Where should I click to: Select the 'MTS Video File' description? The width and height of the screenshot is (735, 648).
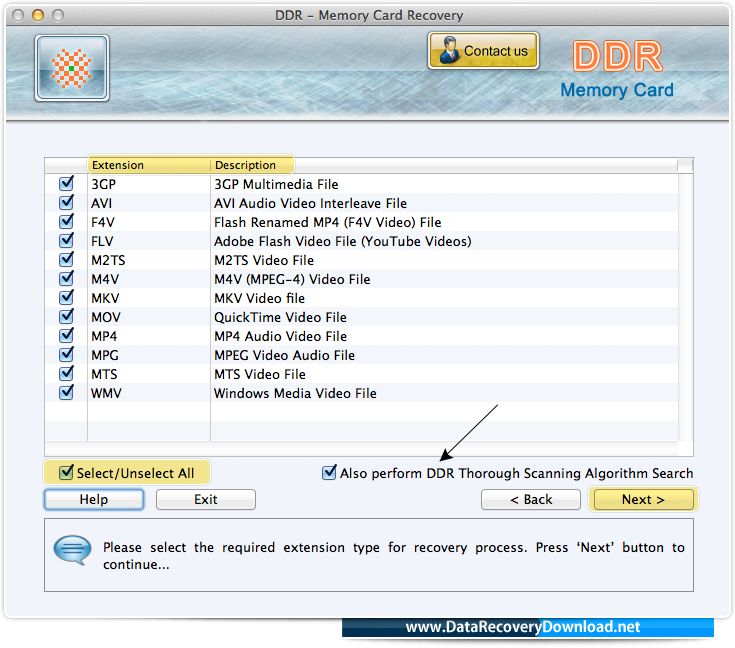[x=260, y=374]
